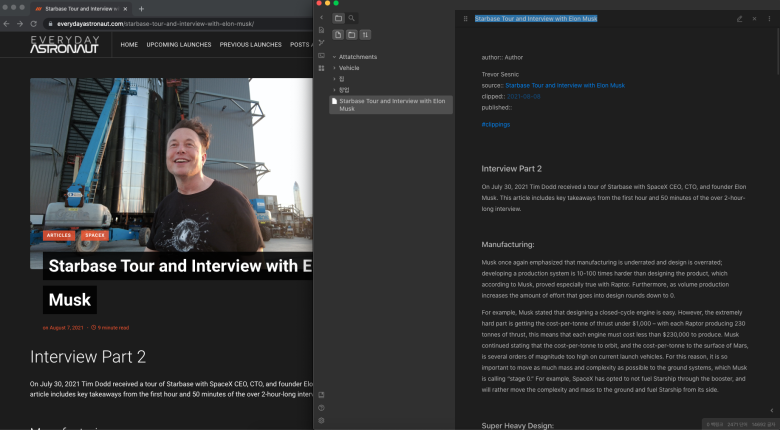Click the Super Heavy Design: heading
The width and height of the screenshot is (780, 430).
coord(517,426)
